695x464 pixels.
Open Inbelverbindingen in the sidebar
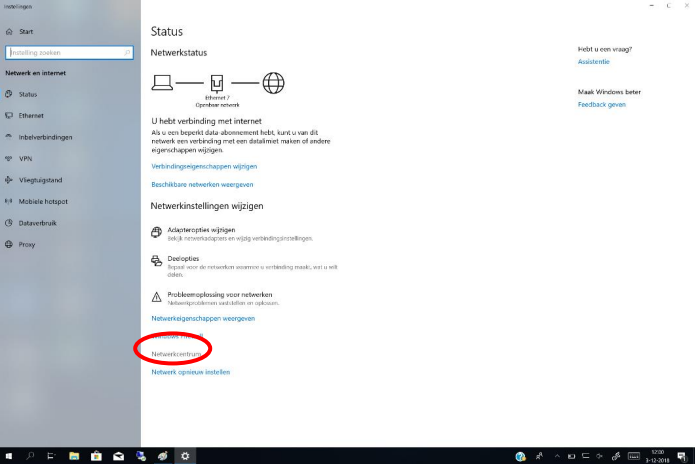(x=45, y=137)
